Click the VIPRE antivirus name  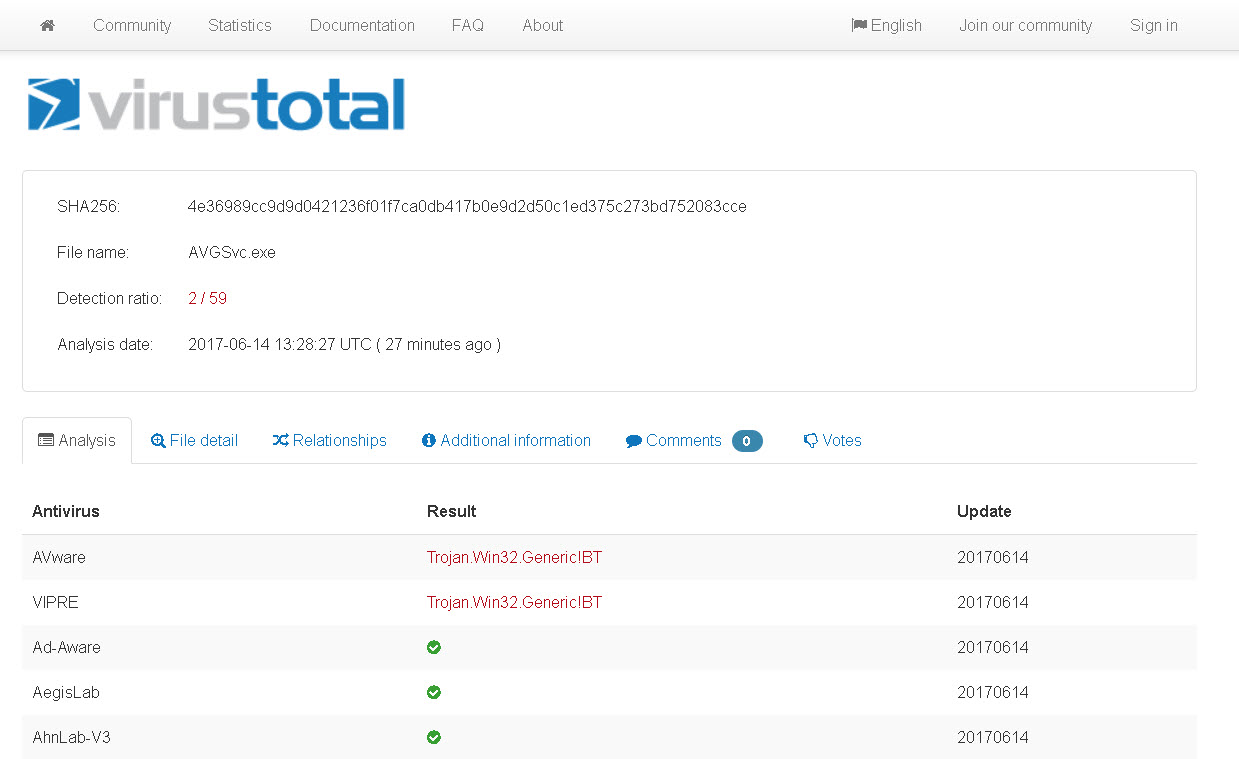click(x=55, y=602)
